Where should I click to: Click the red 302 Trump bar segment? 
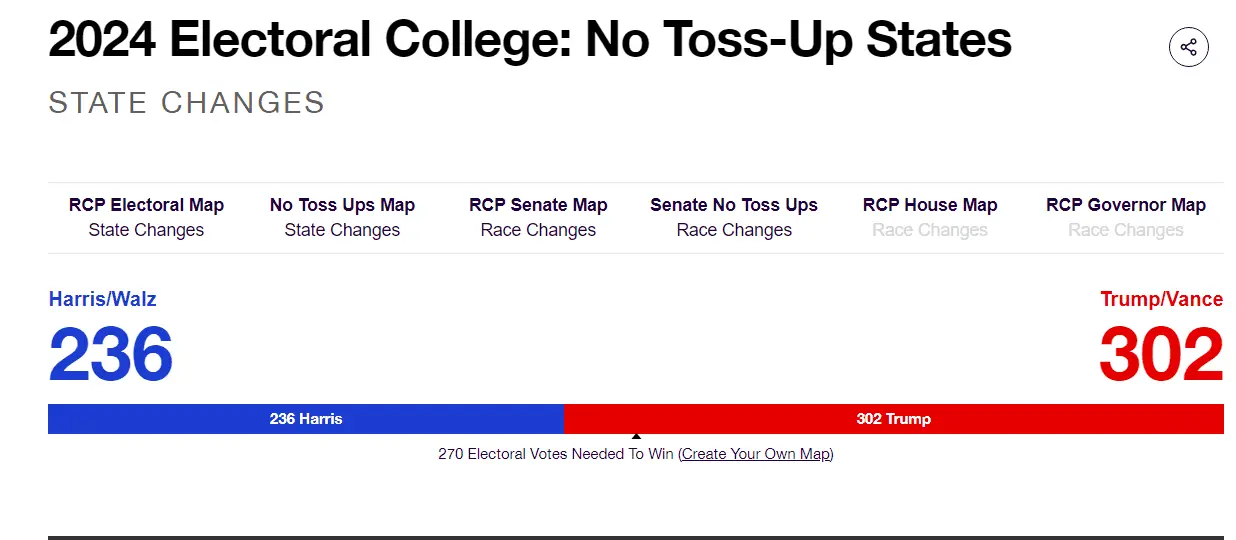893,419
